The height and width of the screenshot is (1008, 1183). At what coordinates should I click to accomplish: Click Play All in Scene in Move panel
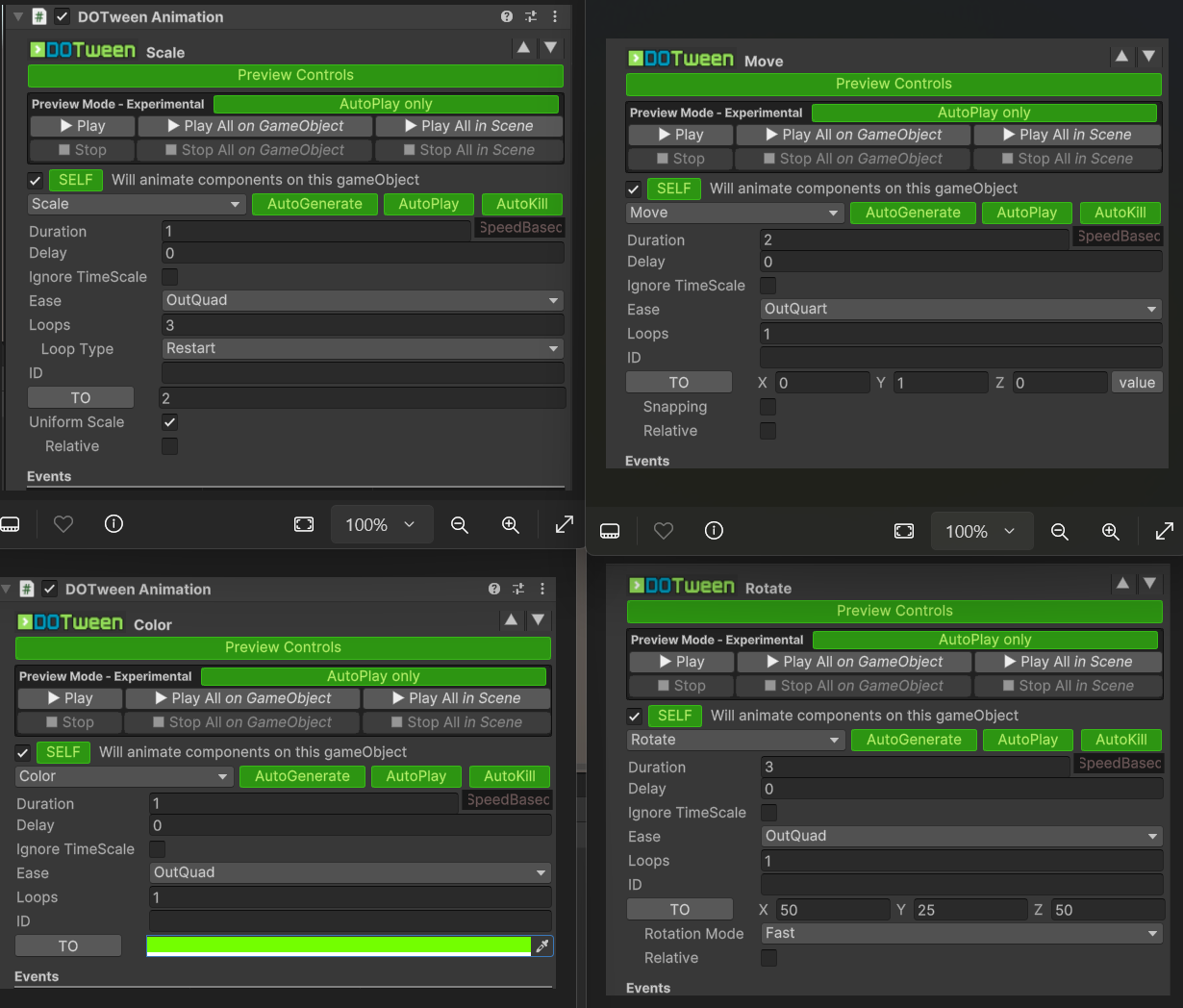(1068, 135)
